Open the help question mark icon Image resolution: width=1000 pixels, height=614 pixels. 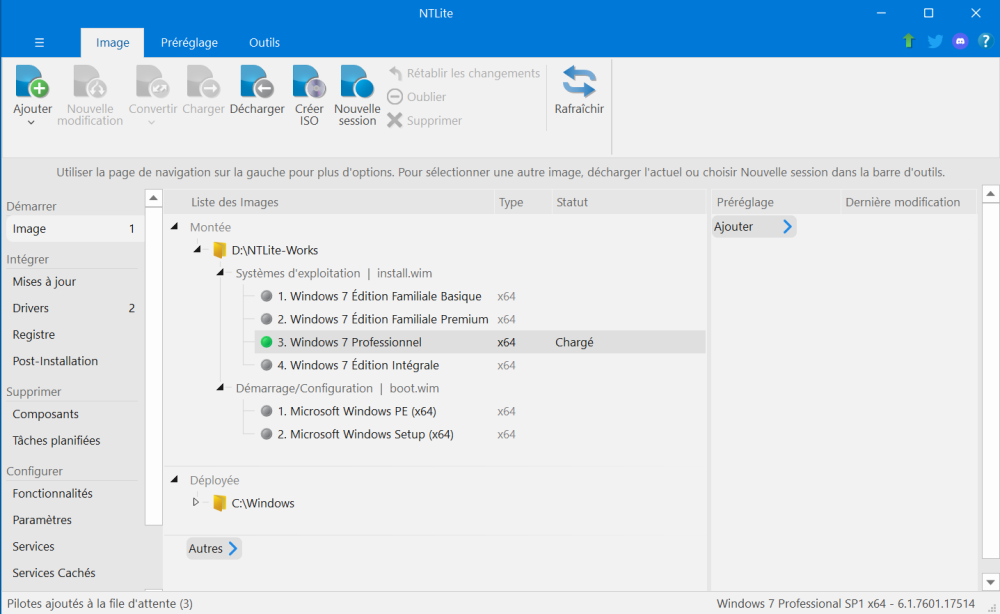pyautogui.click(x=985, y=42)
